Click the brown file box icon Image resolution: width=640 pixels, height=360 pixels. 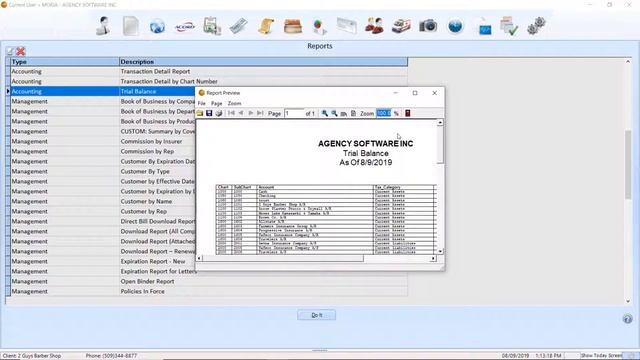coord(293,27)
